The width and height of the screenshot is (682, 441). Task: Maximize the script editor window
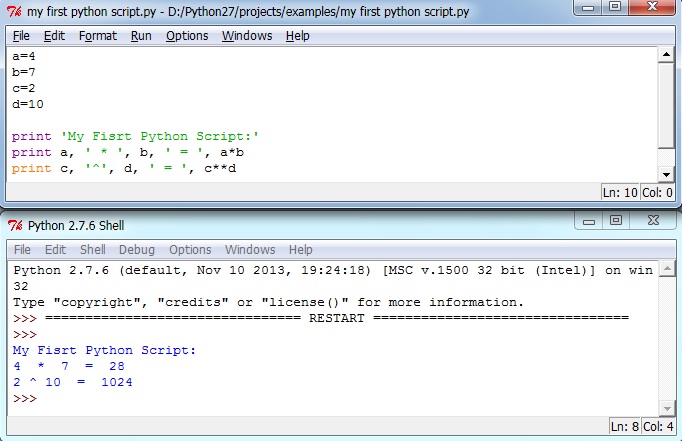615,7
